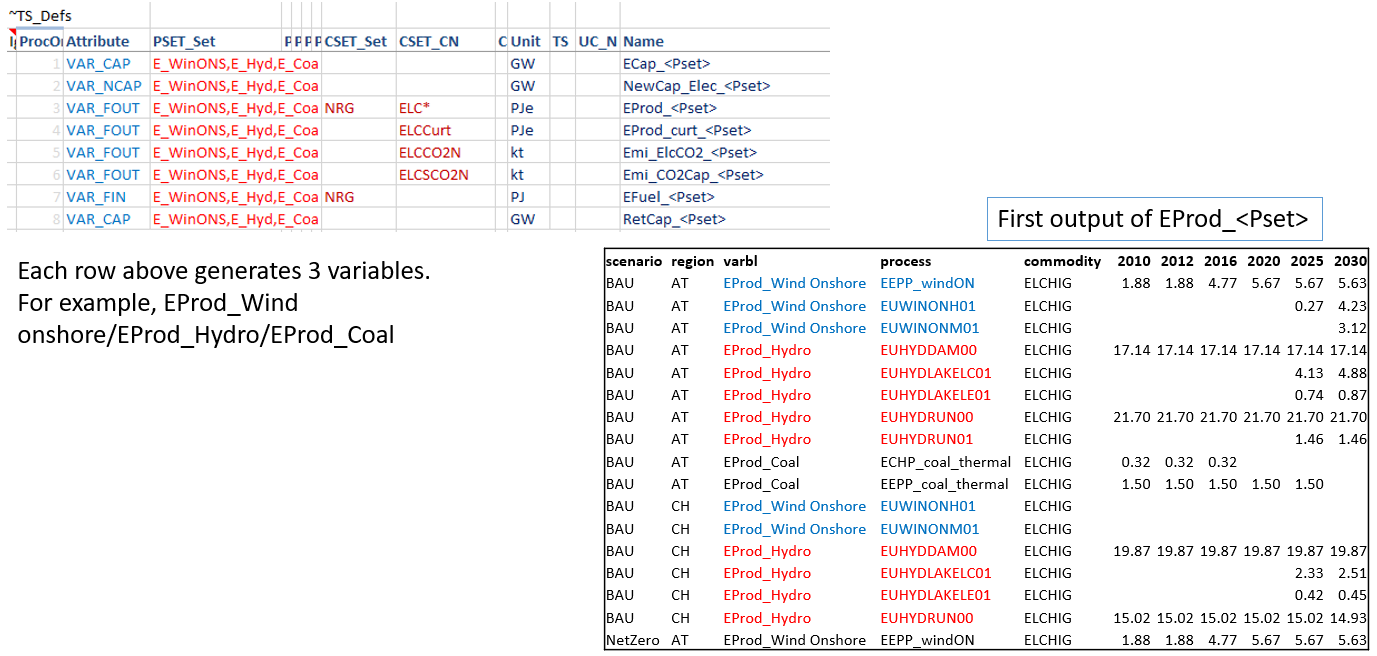This screenshot has height=656, width=1377.
Task: Click the 2010 year column header
Action: pos(1133,261)
